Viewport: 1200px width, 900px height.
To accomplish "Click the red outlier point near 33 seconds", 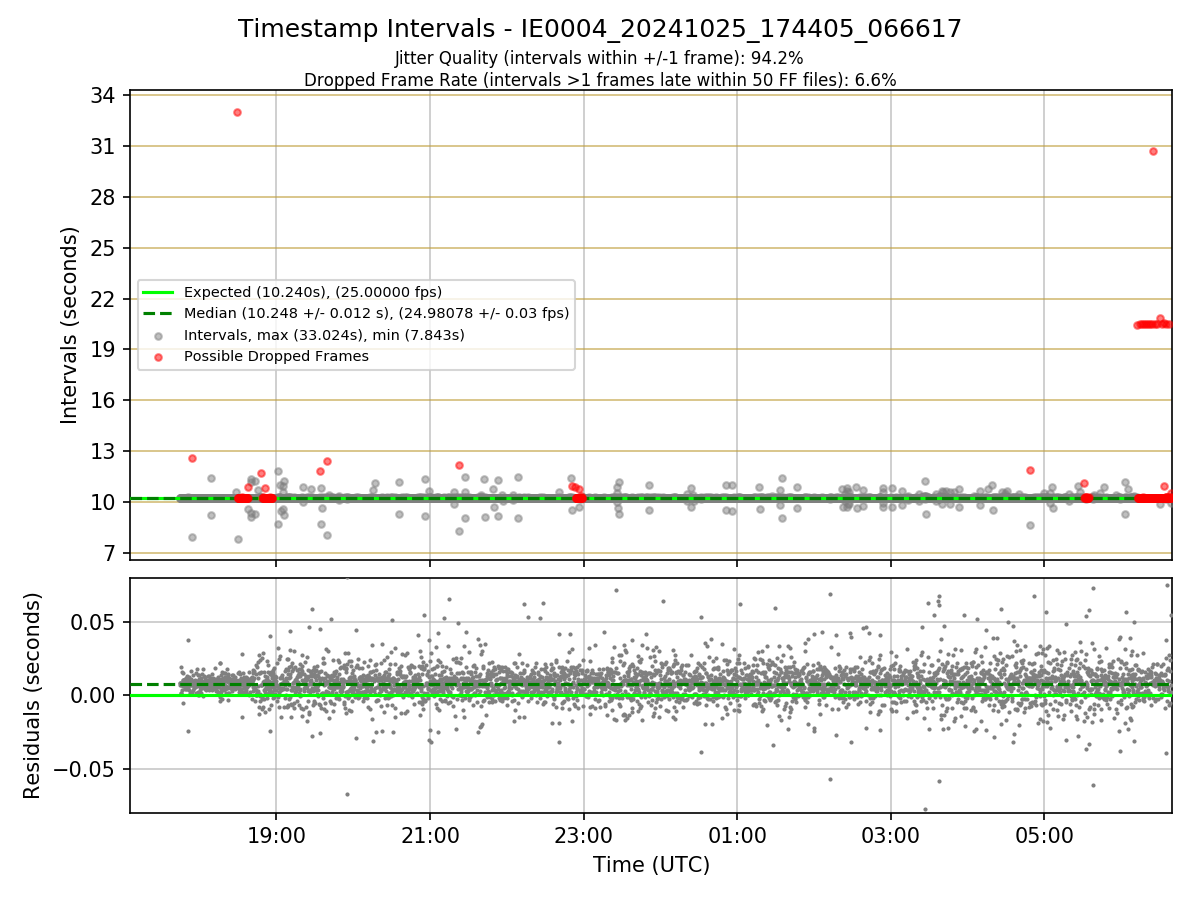I will pos(237,112).
